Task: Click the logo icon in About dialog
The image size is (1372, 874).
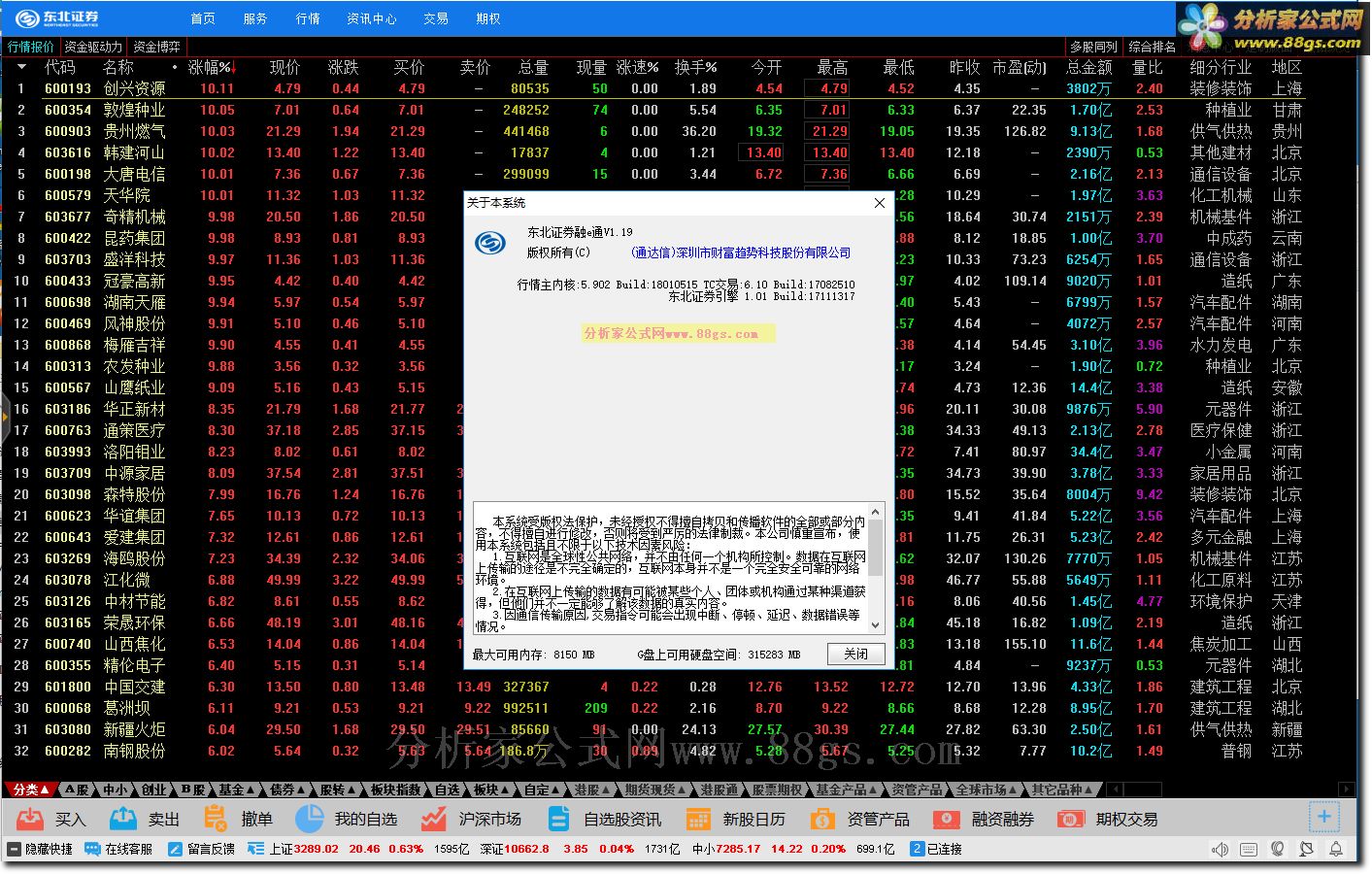Action: (x=490, y=243)
